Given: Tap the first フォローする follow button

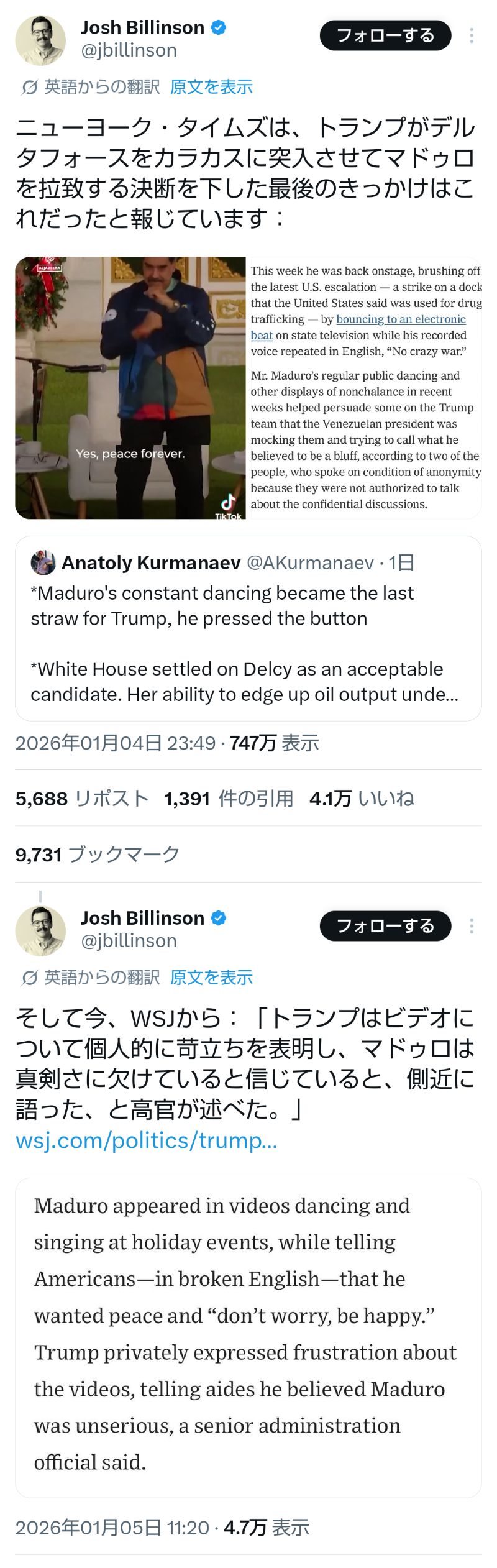Looking at the screenshot, I should 385,35.
